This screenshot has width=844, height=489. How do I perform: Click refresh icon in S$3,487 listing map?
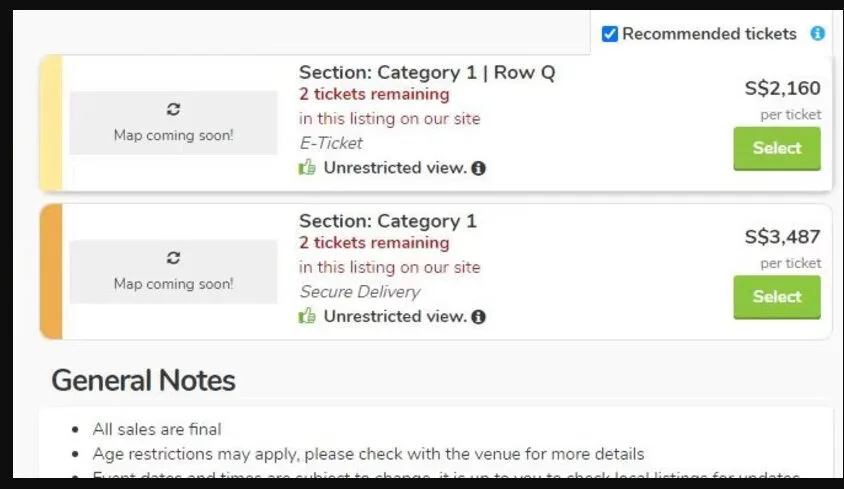[x=173, y=258]
